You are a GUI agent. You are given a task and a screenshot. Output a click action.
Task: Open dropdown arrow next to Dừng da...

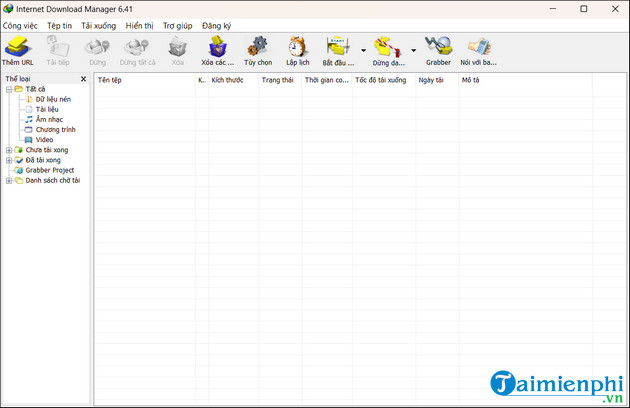[x=413, y=51]
